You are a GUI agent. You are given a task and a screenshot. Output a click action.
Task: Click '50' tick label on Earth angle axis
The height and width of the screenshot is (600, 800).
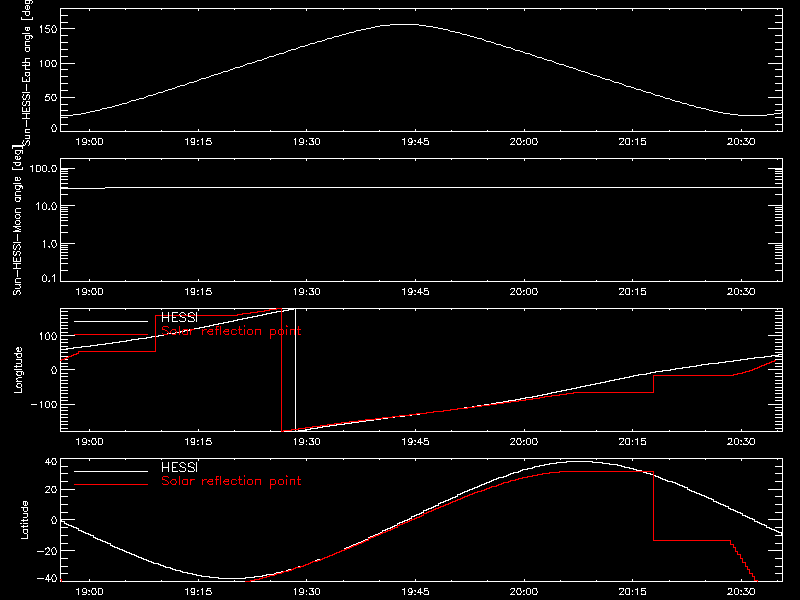52,97
